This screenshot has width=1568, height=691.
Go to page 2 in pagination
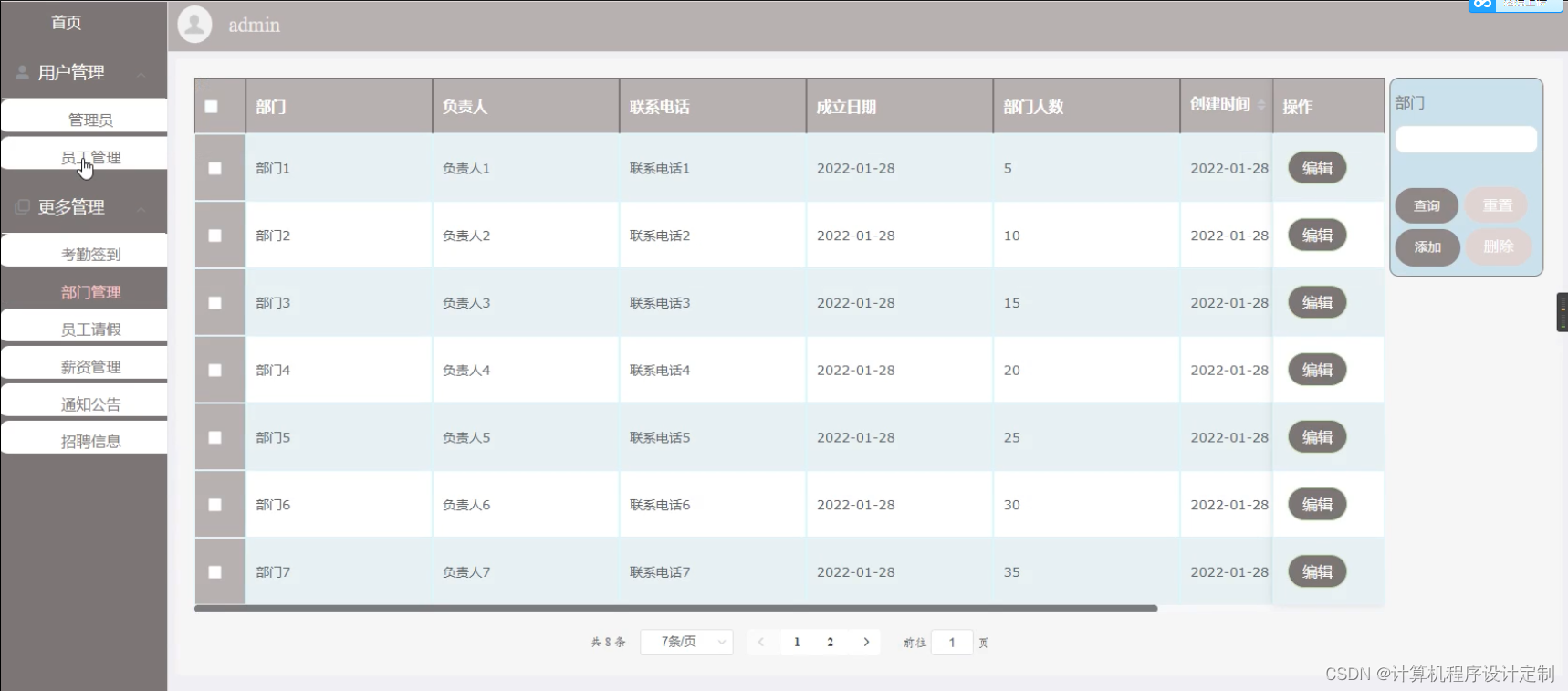[x=831, y=642]
